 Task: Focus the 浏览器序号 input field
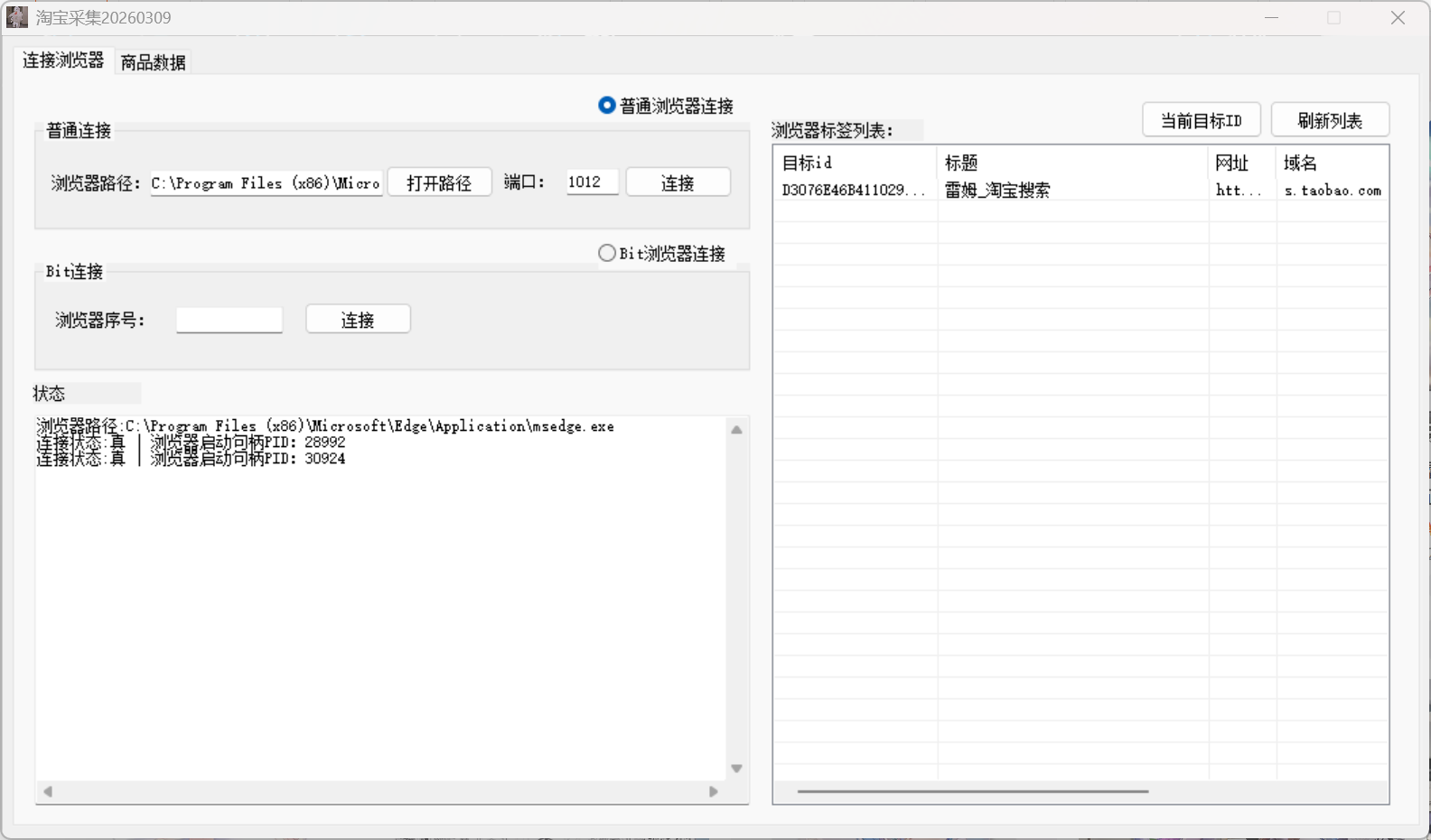tap(229, 320)
